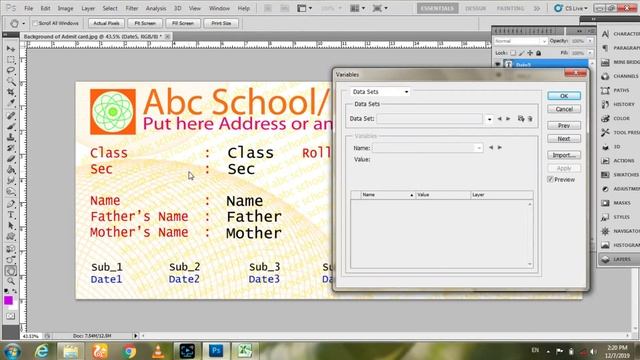Image resolution: width=640 pixels, height=360 pixels.
Task: Select the Crop tool
Action: point(11,92)
